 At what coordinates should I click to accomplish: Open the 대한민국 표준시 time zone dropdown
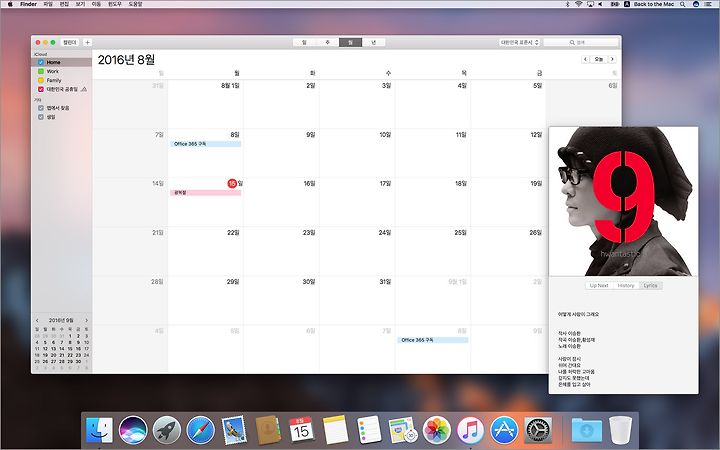click(519, 42)
